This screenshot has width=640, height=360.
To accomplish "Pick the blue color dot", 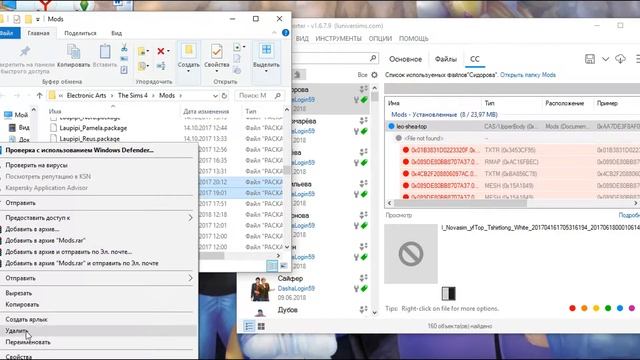I will pos(620,308).
